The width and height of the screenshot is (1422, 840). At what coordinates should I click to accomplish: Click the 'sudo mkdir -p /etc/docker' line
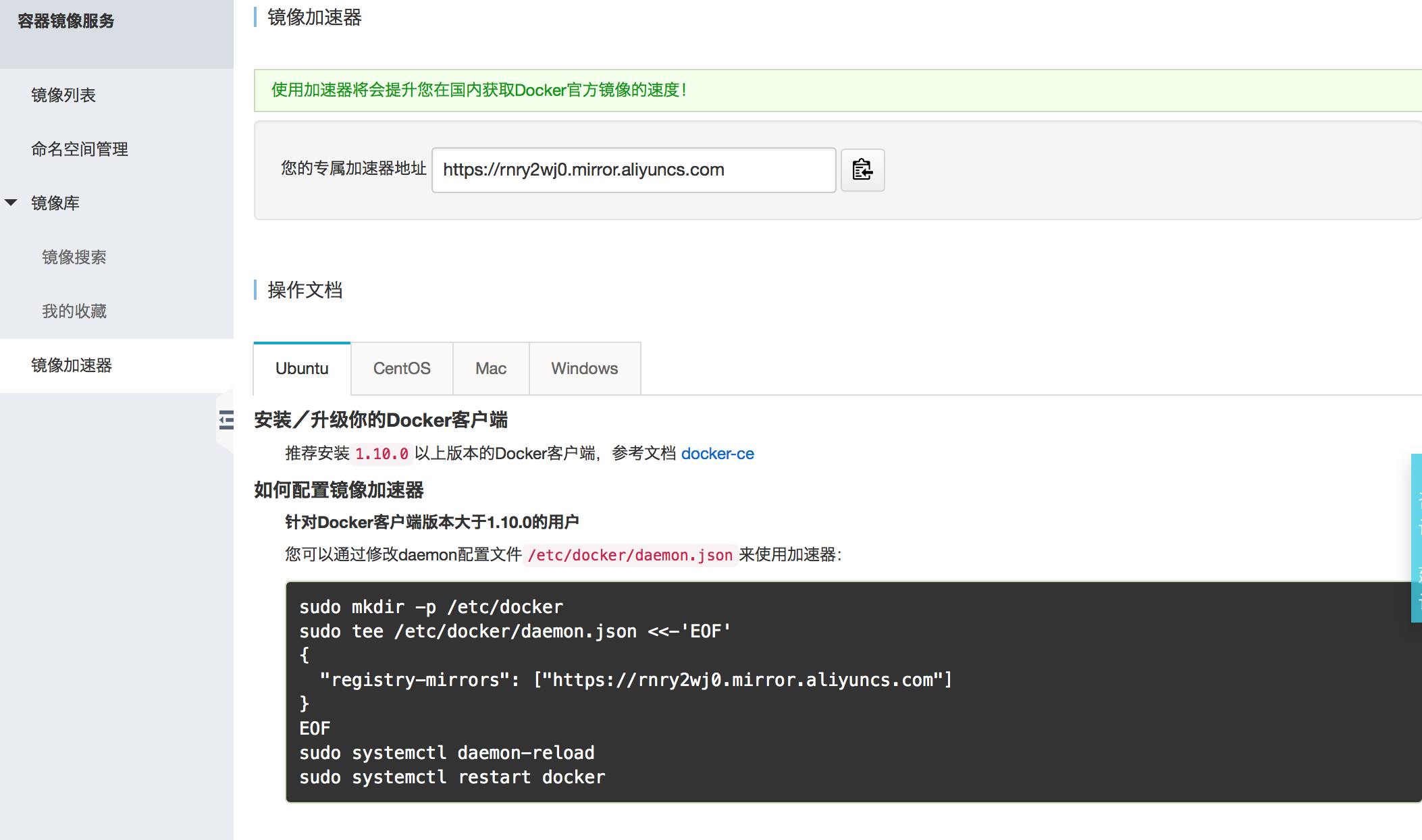tap(431, 607)
